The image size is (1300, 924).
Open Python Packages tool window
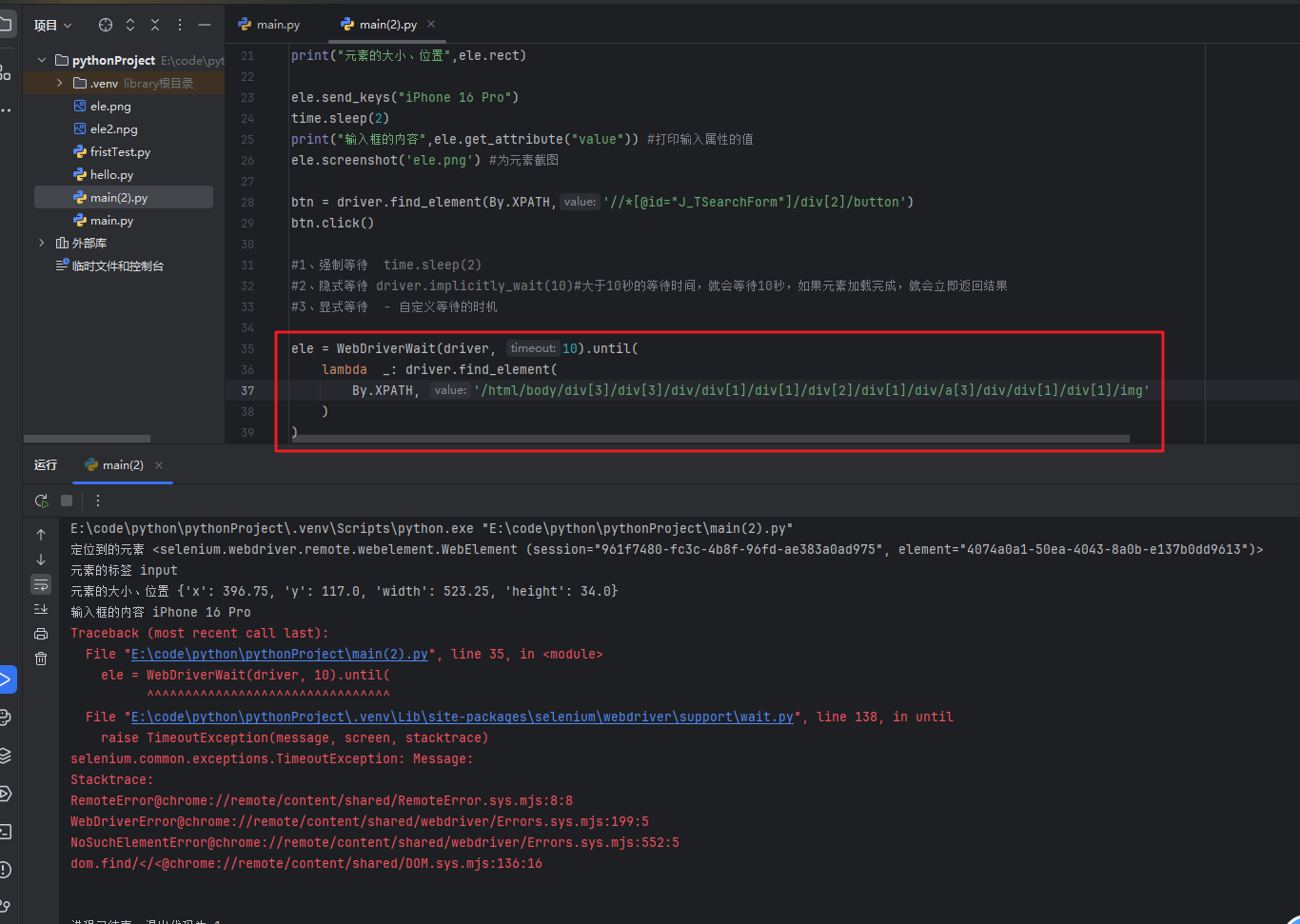click(6, 756)
